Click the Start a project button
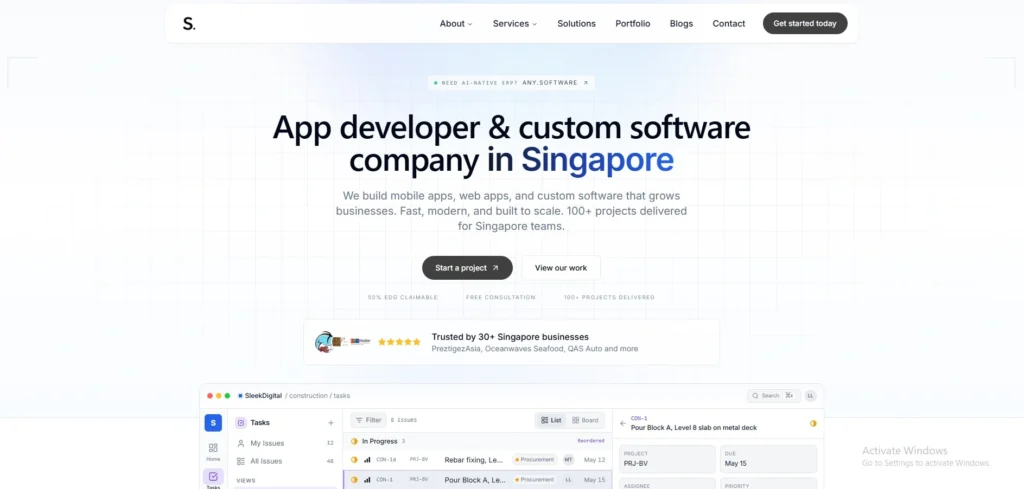The width and height of the screenshot is (1024, 489). [x=467, y=268]
